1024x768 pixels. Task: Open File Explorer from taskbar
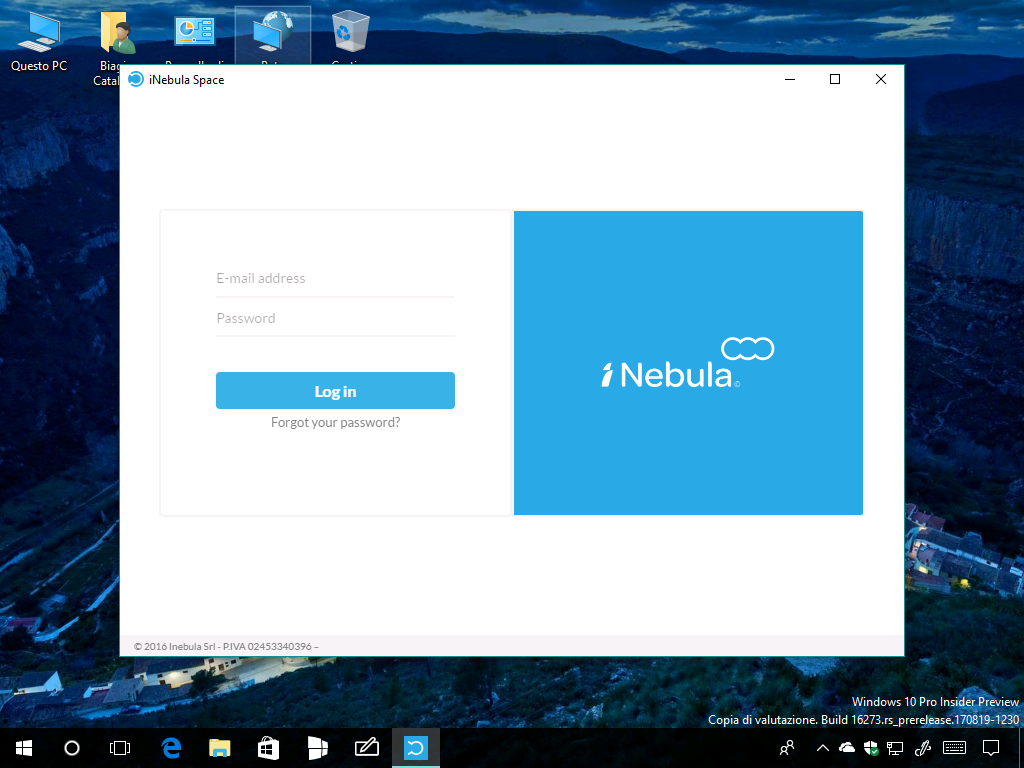[x=219, y=748]
